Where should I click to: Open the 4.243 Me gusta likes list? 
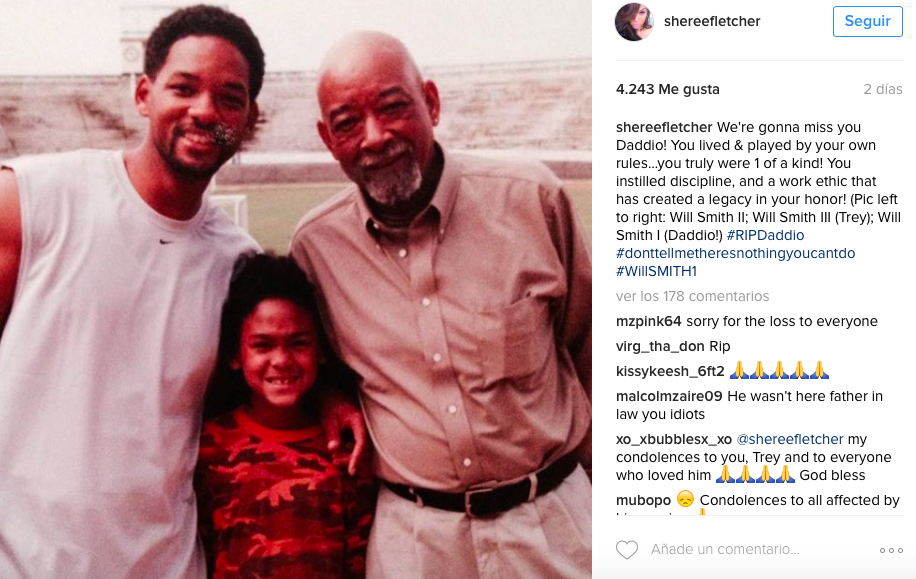[668, 89]
